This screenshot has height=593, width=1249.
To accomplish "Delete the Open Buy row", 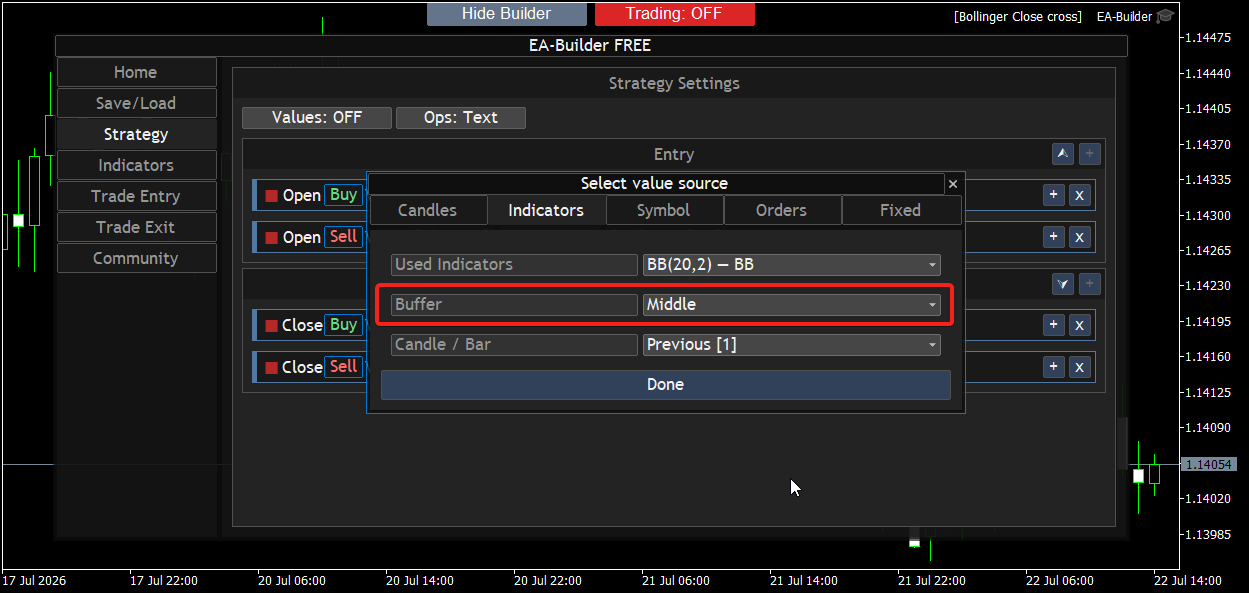I will [x=1079, y=195].
